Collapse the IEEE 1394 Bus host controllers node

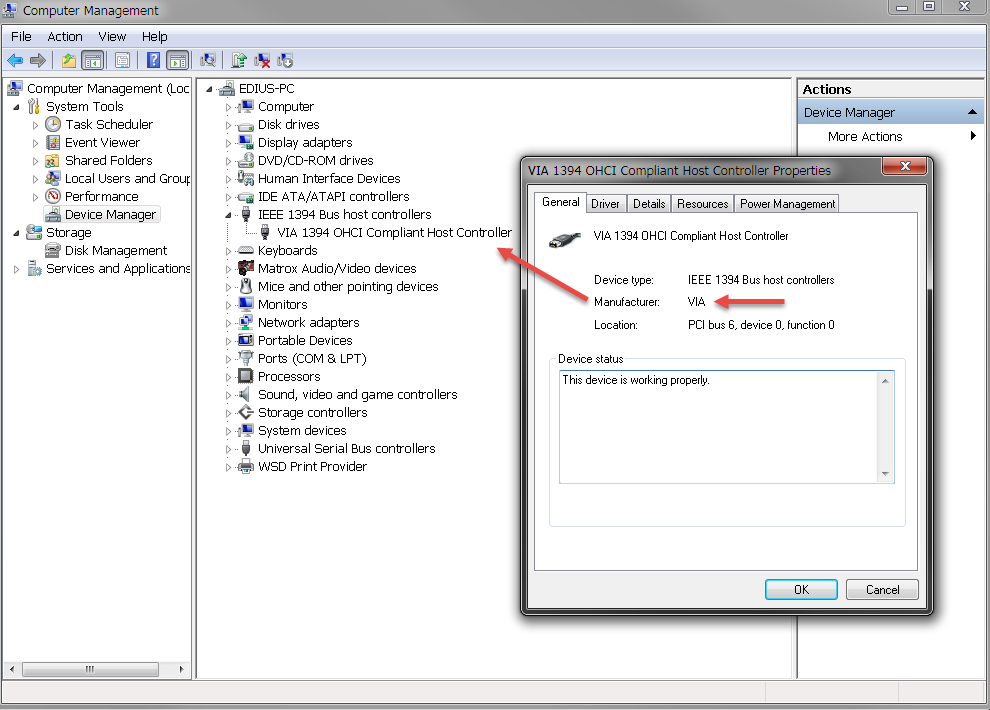[x=228, y=215]
